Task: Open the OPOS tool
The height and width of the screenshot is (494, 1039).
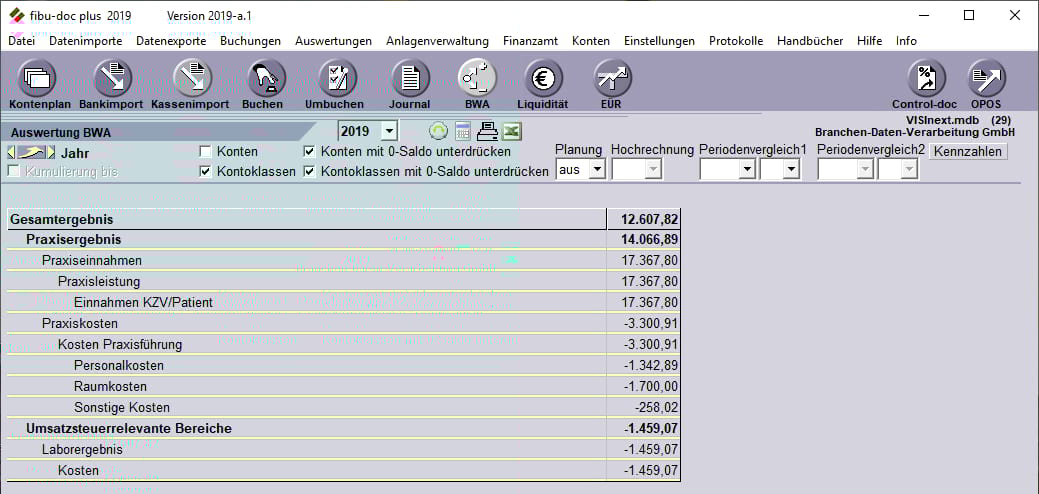Action: pyautogui.click(x=987, y=78)
